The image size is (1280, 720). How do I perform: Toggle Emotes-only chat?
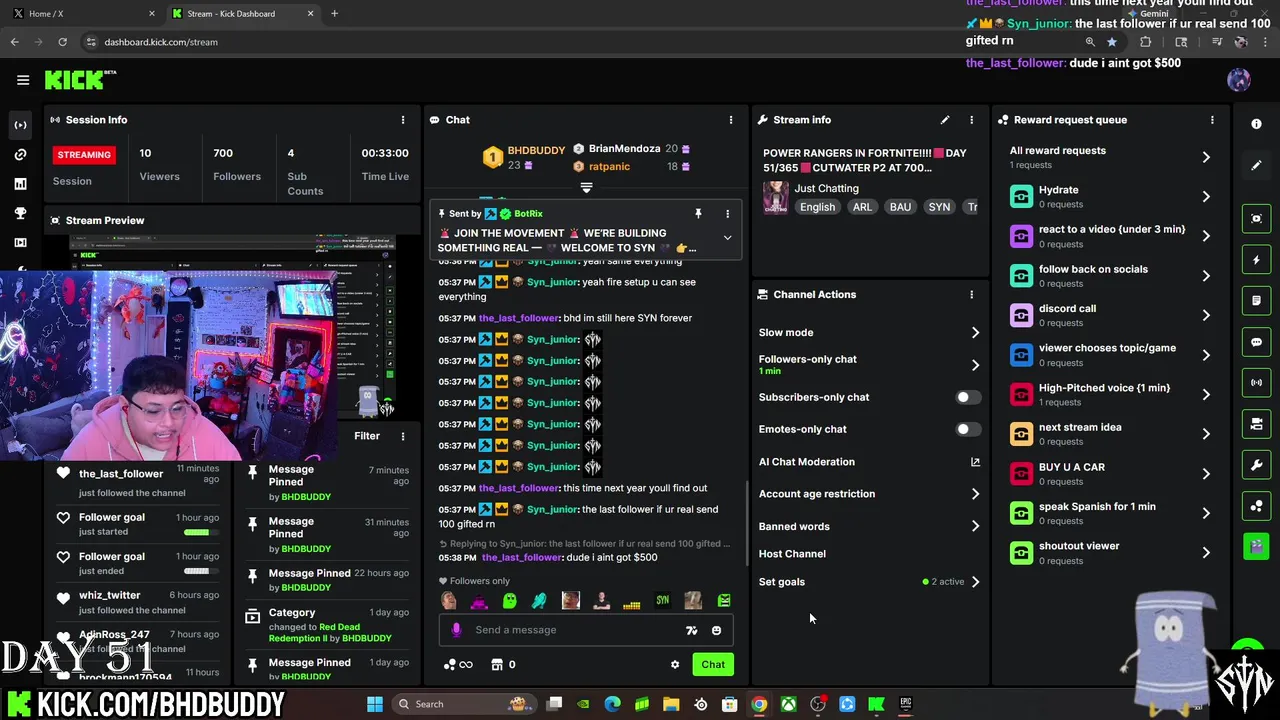(x=967, y=429)
